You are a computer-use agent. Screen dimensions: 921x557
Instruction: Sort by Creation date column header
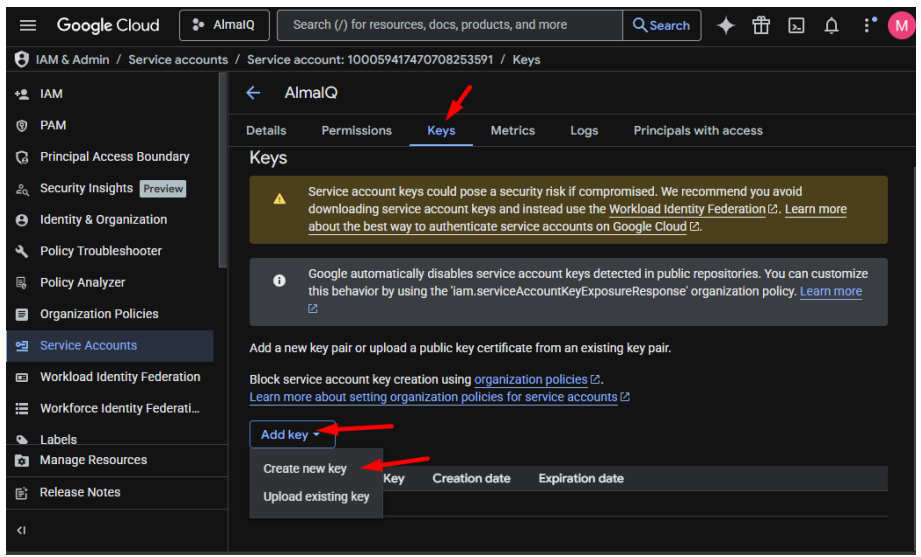[471, 478]
